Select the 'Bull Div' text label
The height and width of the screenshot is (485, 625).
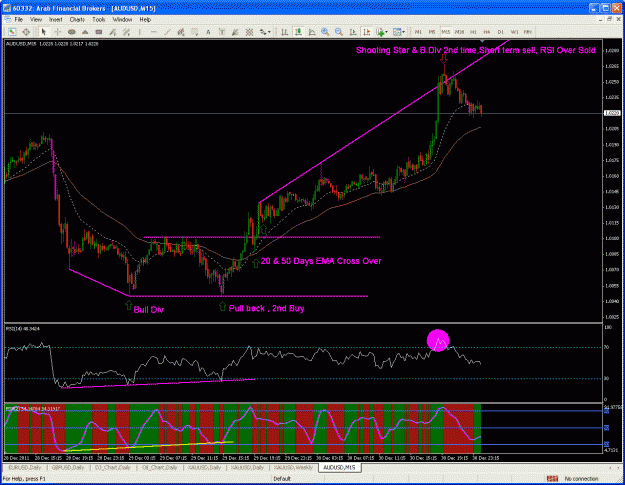(x=149, y=310)
